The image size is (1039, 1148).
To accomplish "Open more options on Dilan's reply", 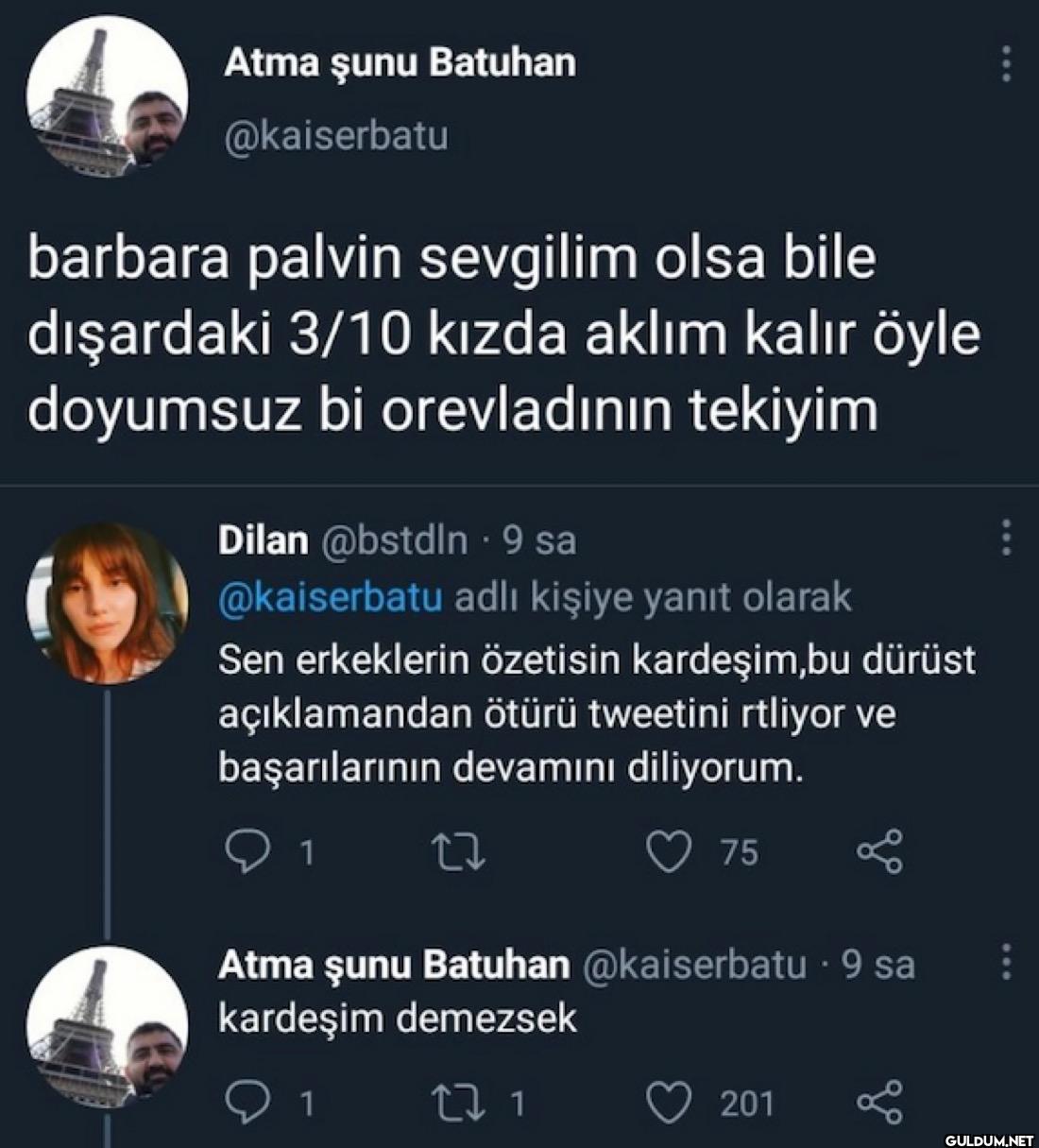I will [1007, 539].
